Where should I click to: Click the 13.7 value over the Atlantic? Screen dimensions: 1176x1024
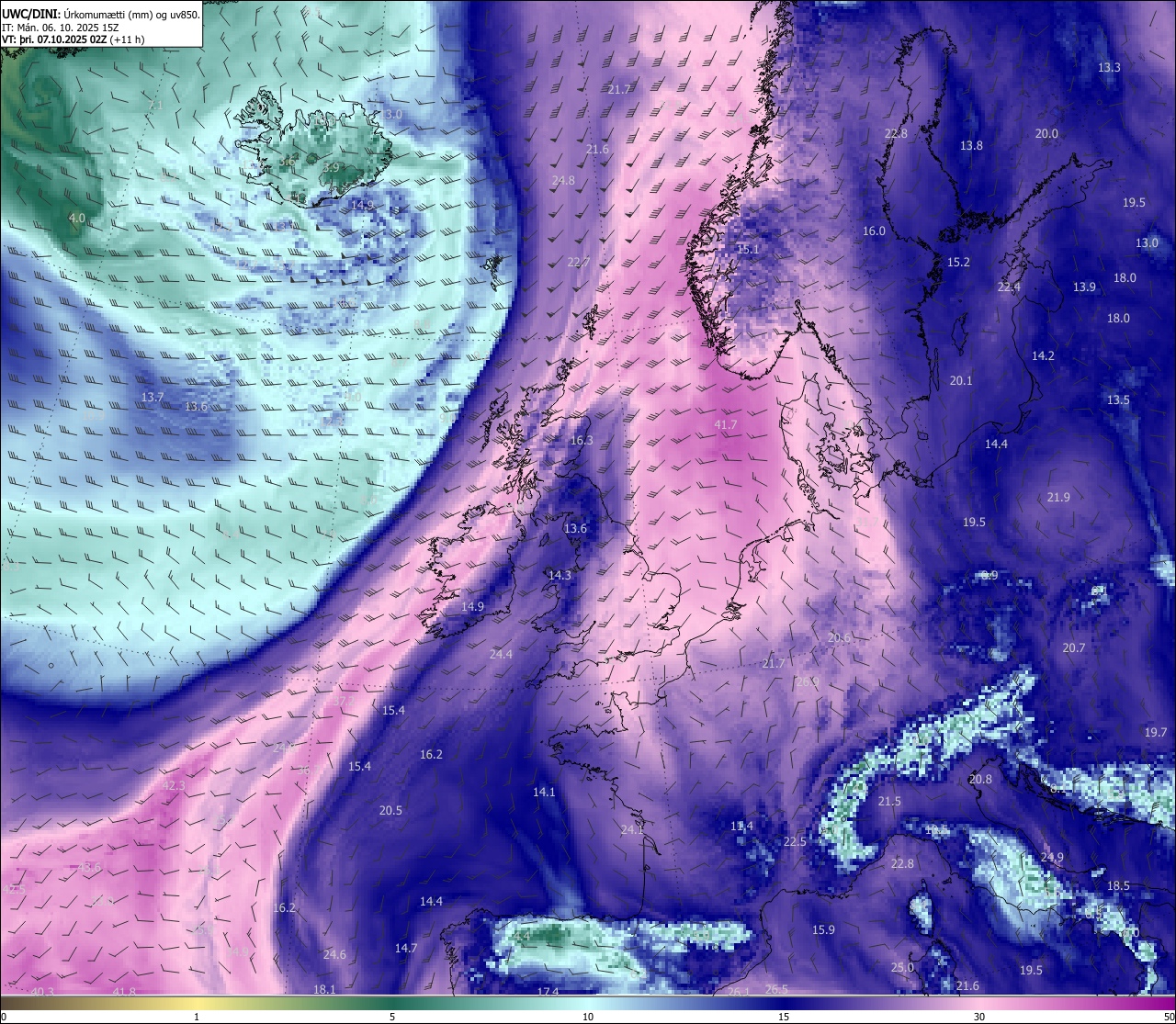(153, 397)
